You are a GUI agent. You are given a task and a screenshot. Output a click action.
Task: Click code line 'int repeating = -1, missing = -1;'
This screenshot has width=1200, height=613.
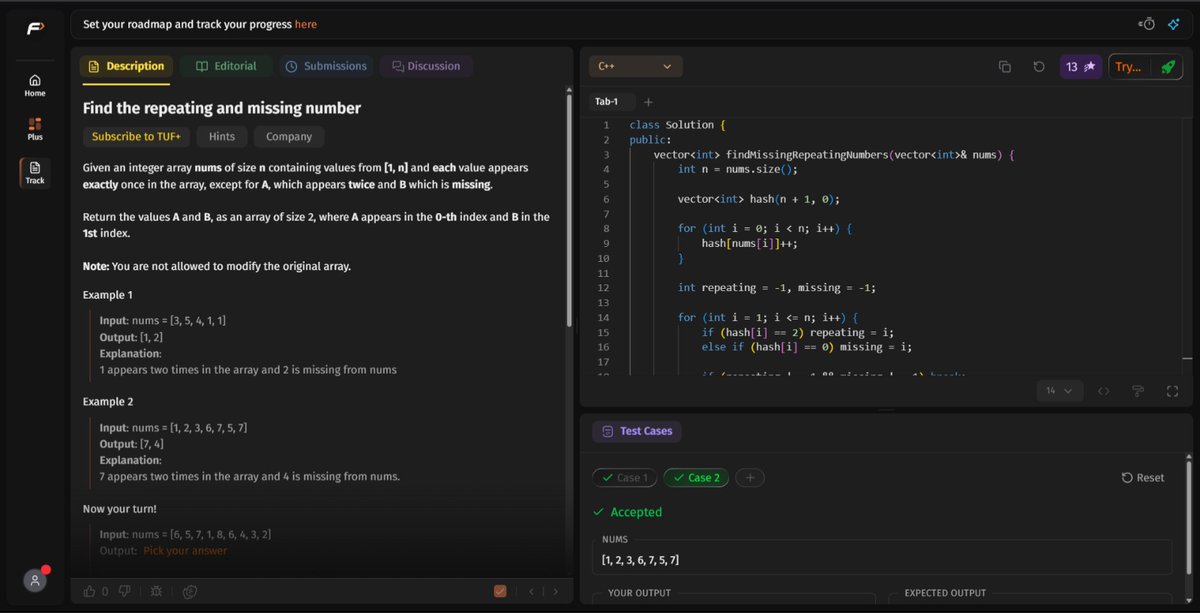pyautogui.click(x=777, y=287)
